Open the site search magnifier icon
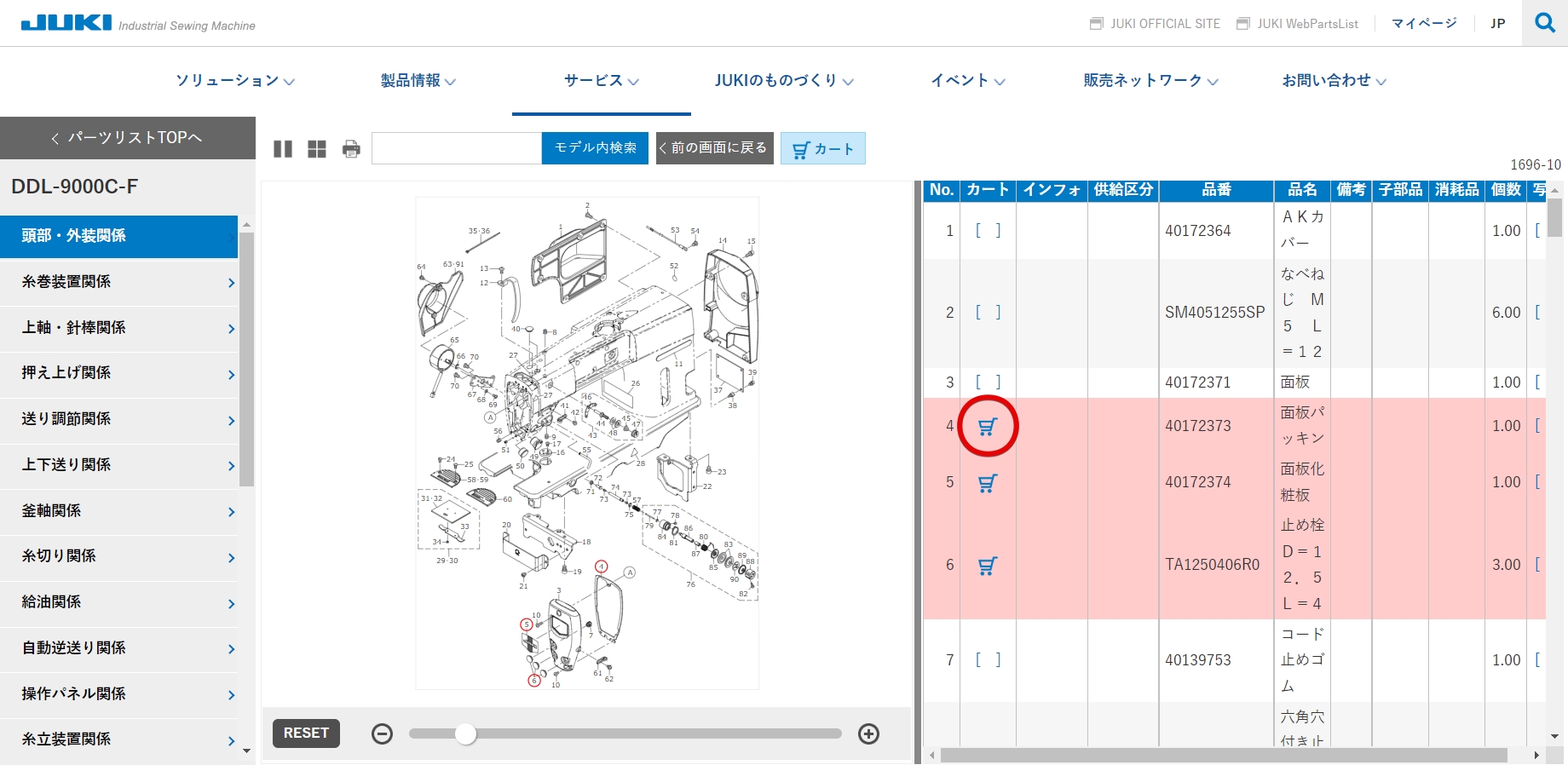The image size is (1568, 765). 1545,23
